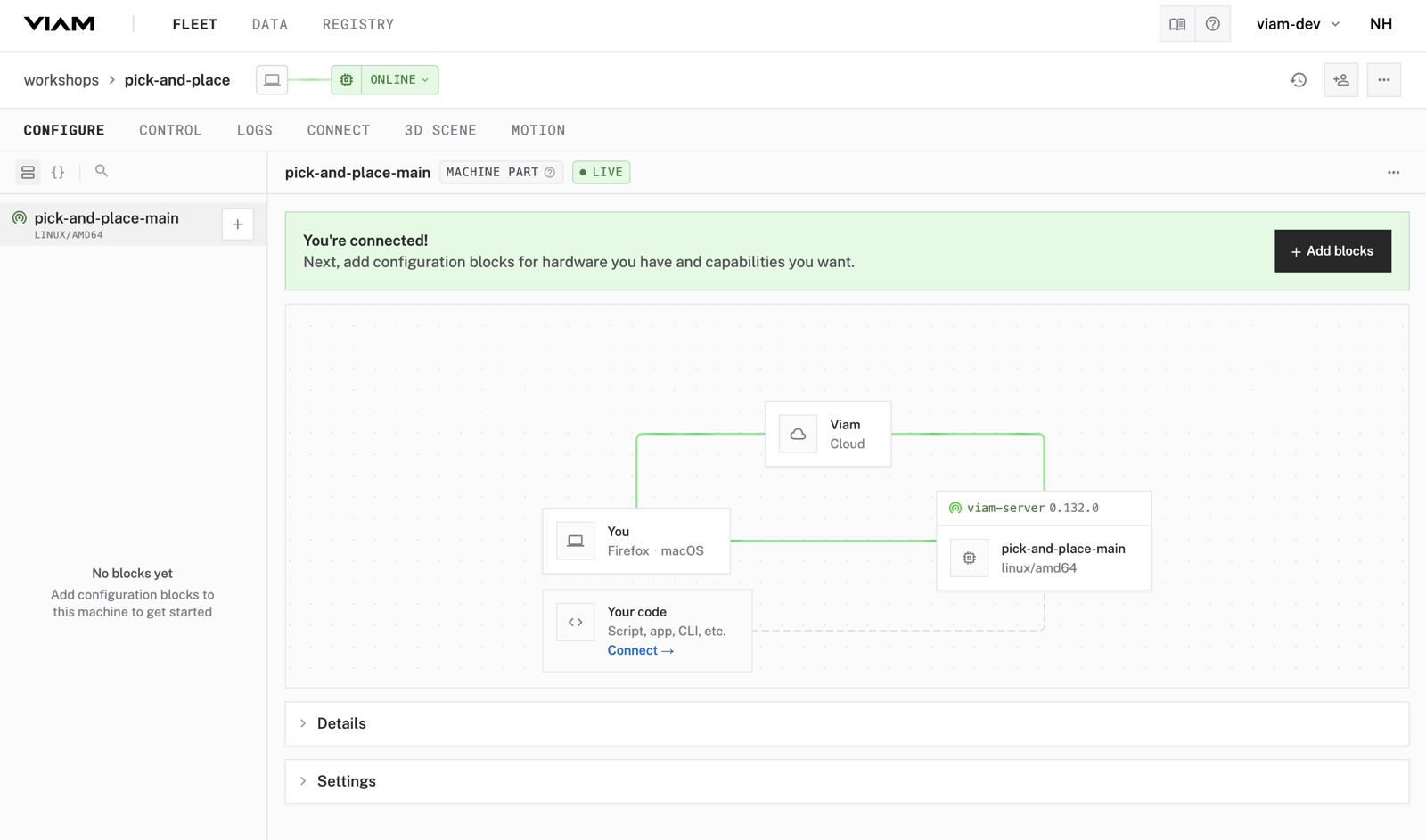This screenshot has height=840, width=1426.
Task: Go to the Fleet menu
Action: pyautogui.click(x=195, y=24)
